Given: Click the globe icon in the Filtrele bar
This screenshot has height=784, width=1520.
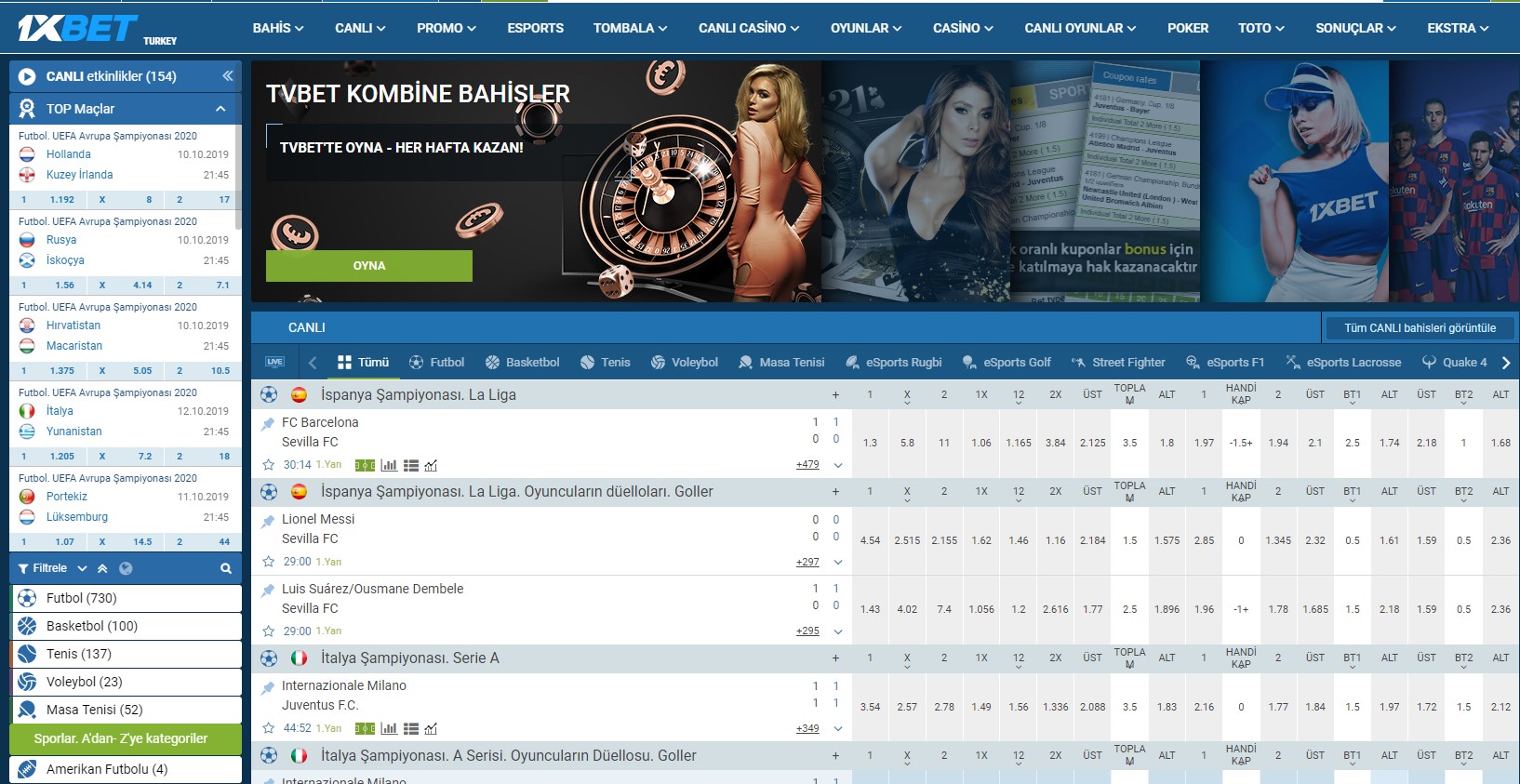Looking at the screenshot, I should tap(126, 568).
